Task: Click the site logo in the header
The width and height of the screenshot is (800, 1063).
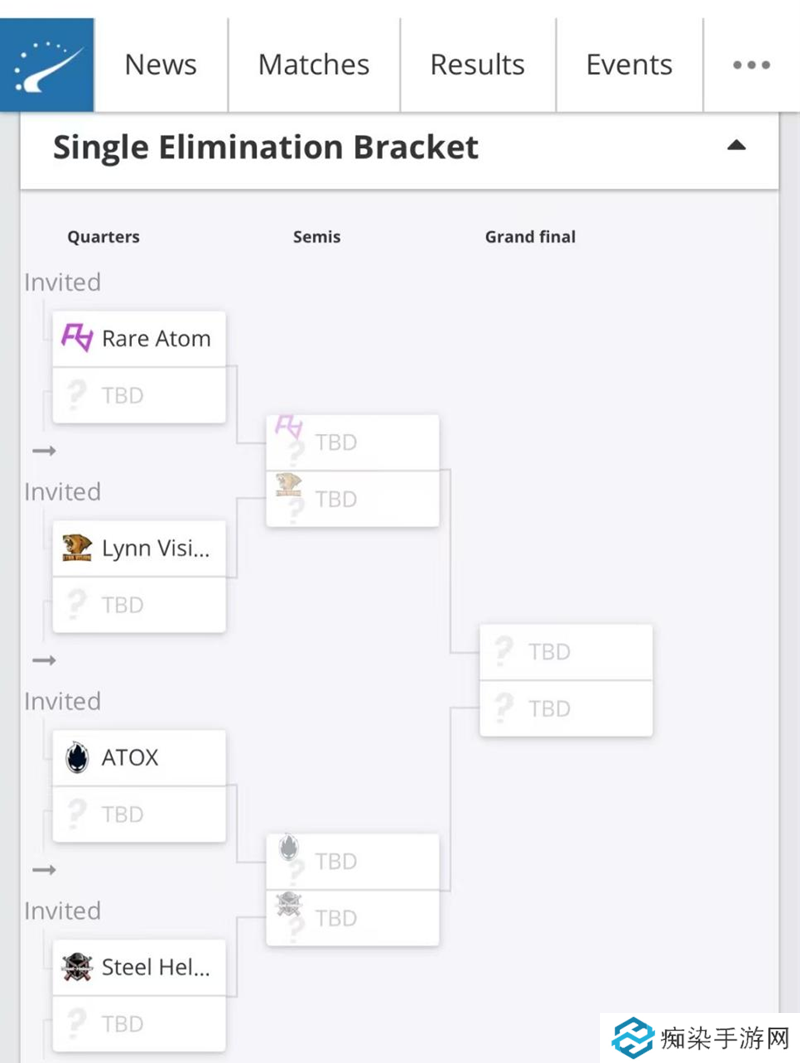Action: pos(47,65)
